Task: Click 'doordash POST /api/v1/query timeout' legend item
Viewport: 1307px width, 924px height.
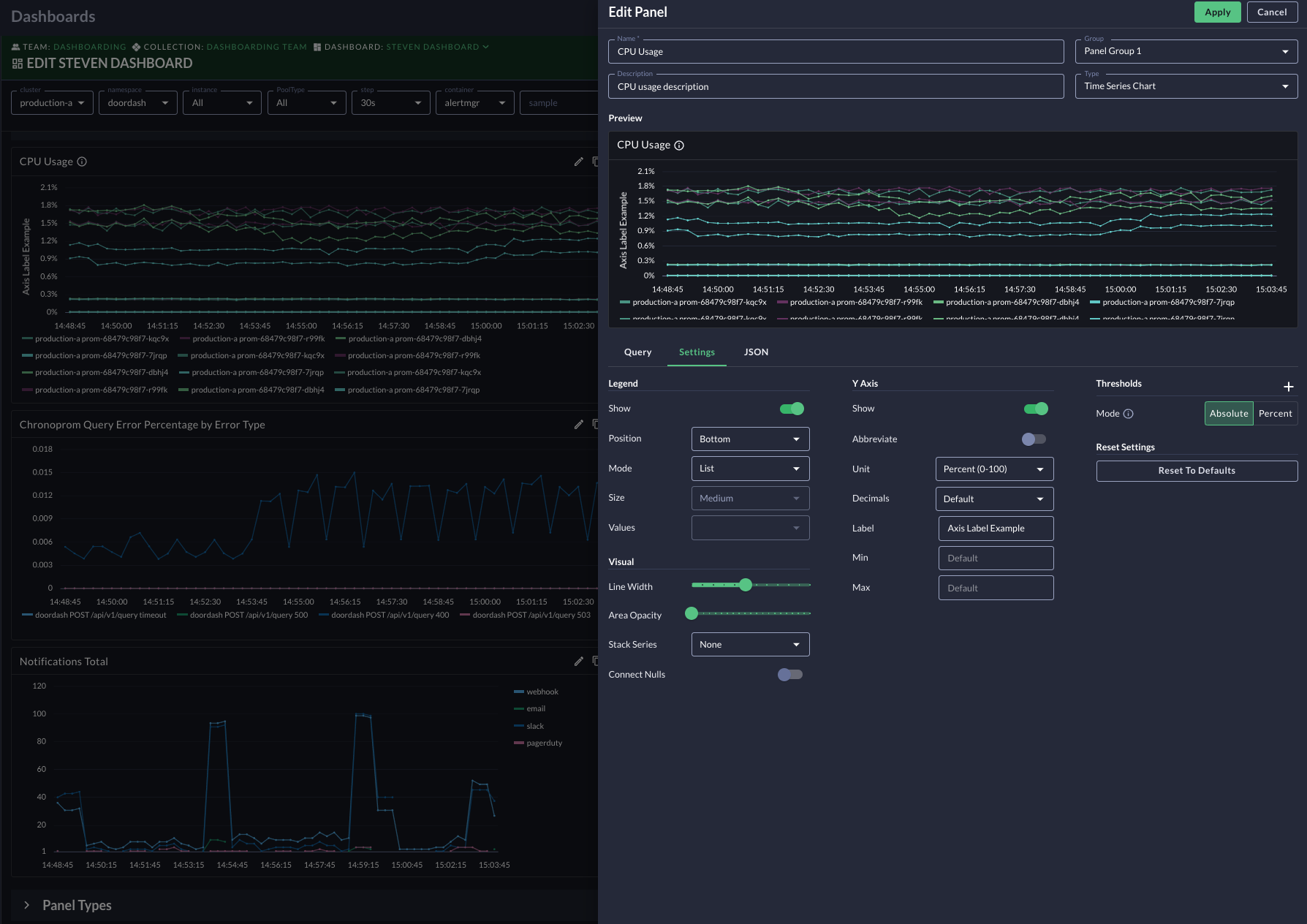Action: (94, 615)
